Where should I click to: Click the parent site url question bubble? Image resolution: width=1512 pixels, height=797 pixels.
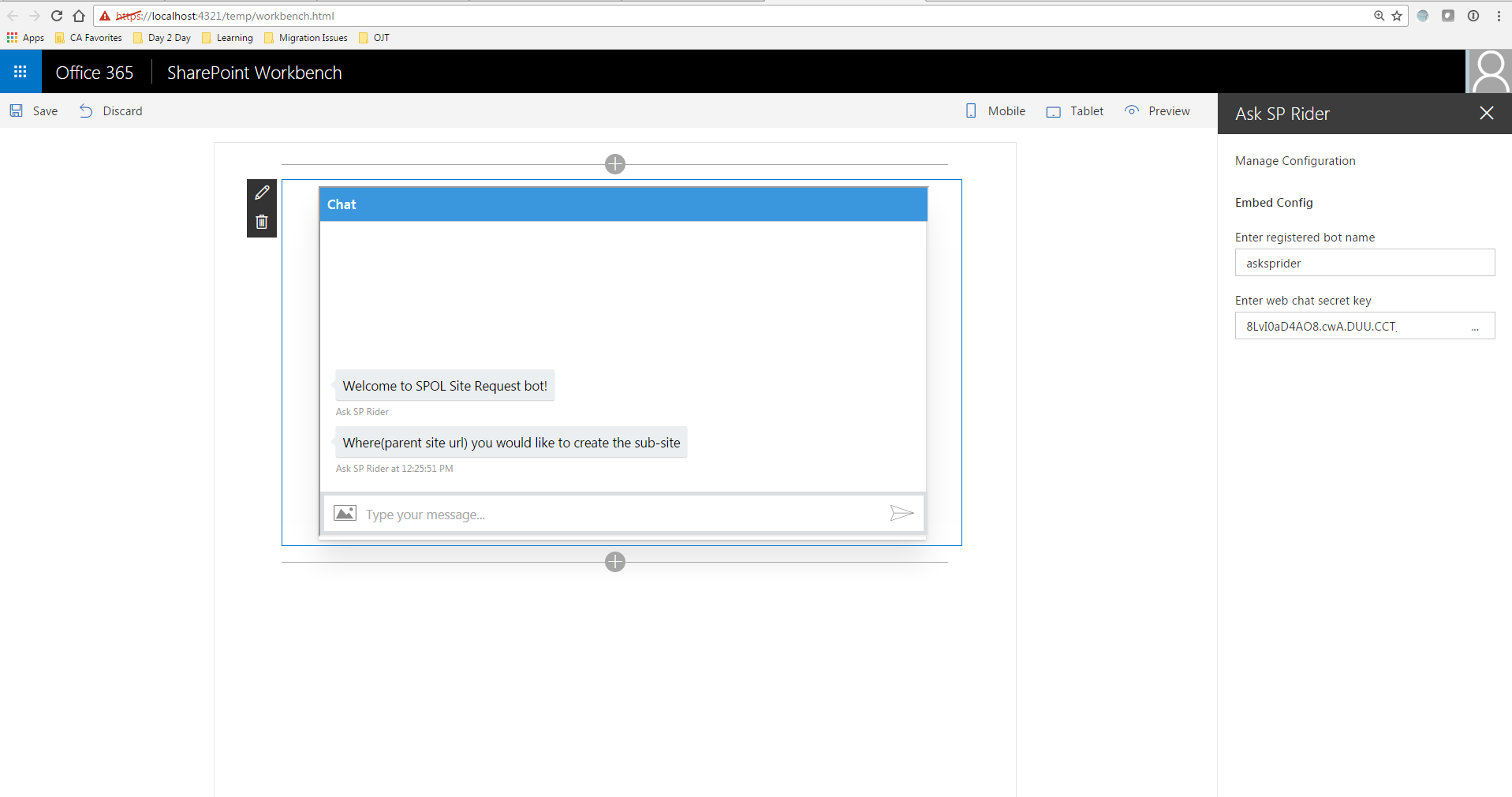coord(511,443)
